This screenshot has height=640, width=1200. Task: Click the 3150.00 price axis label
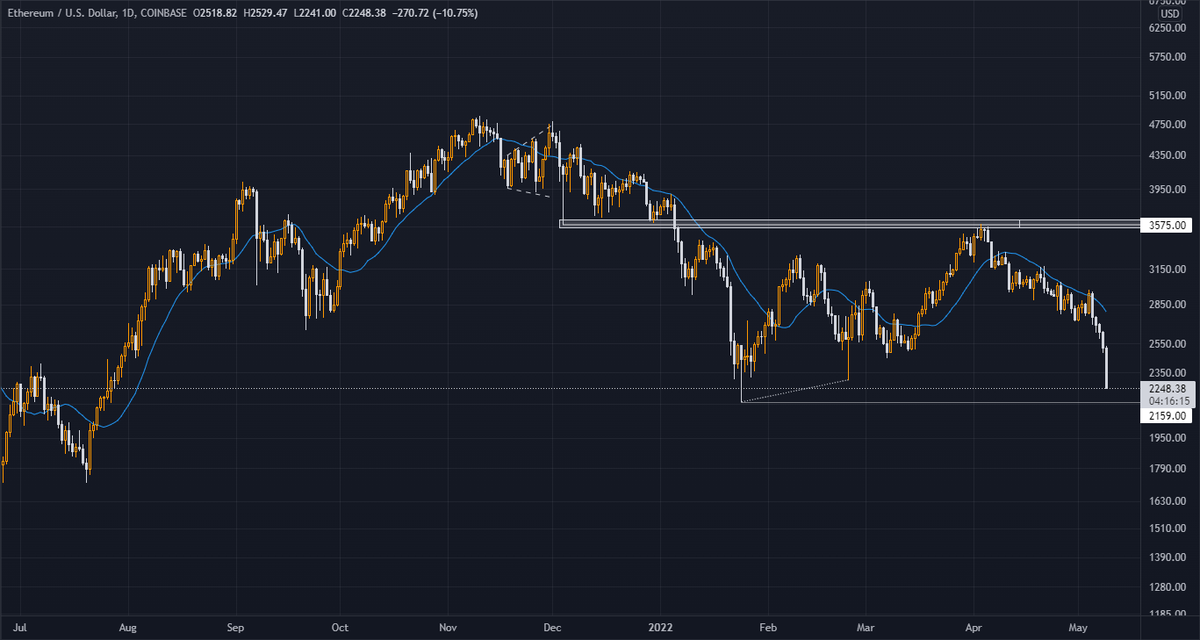coord(1166,269)
